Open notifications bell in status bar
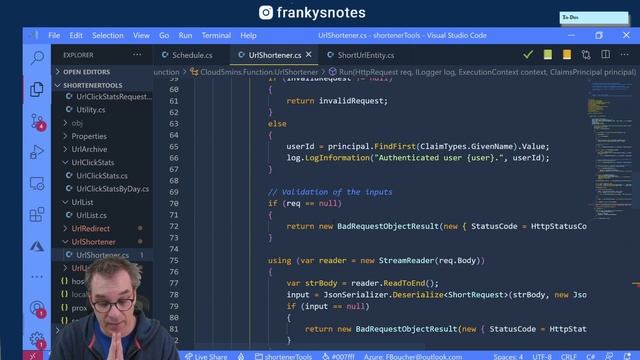640x360 pixels. click(x=627, y=356)
